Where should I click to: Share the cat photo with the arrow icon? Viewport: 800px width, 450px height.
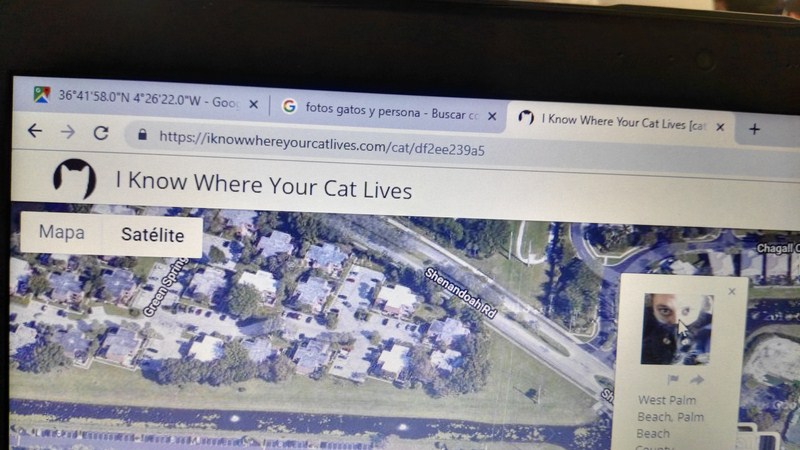(697, 380)
